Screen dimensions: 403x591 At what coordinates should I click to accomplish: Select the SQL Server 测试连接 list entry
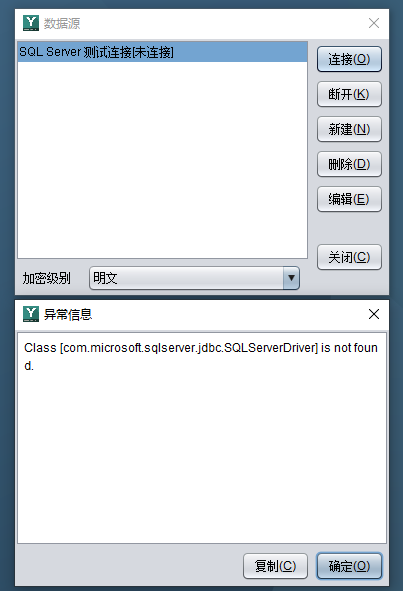tap(162, 52)
